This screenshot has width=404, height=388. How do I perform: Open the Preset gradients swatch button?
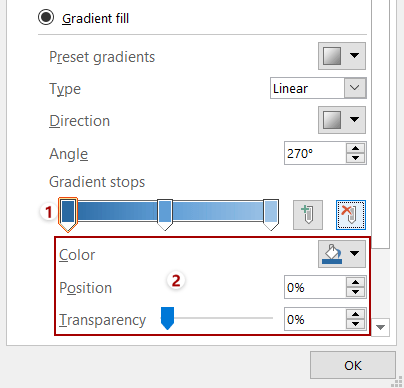pyautogui.click(x=332, y=56)
